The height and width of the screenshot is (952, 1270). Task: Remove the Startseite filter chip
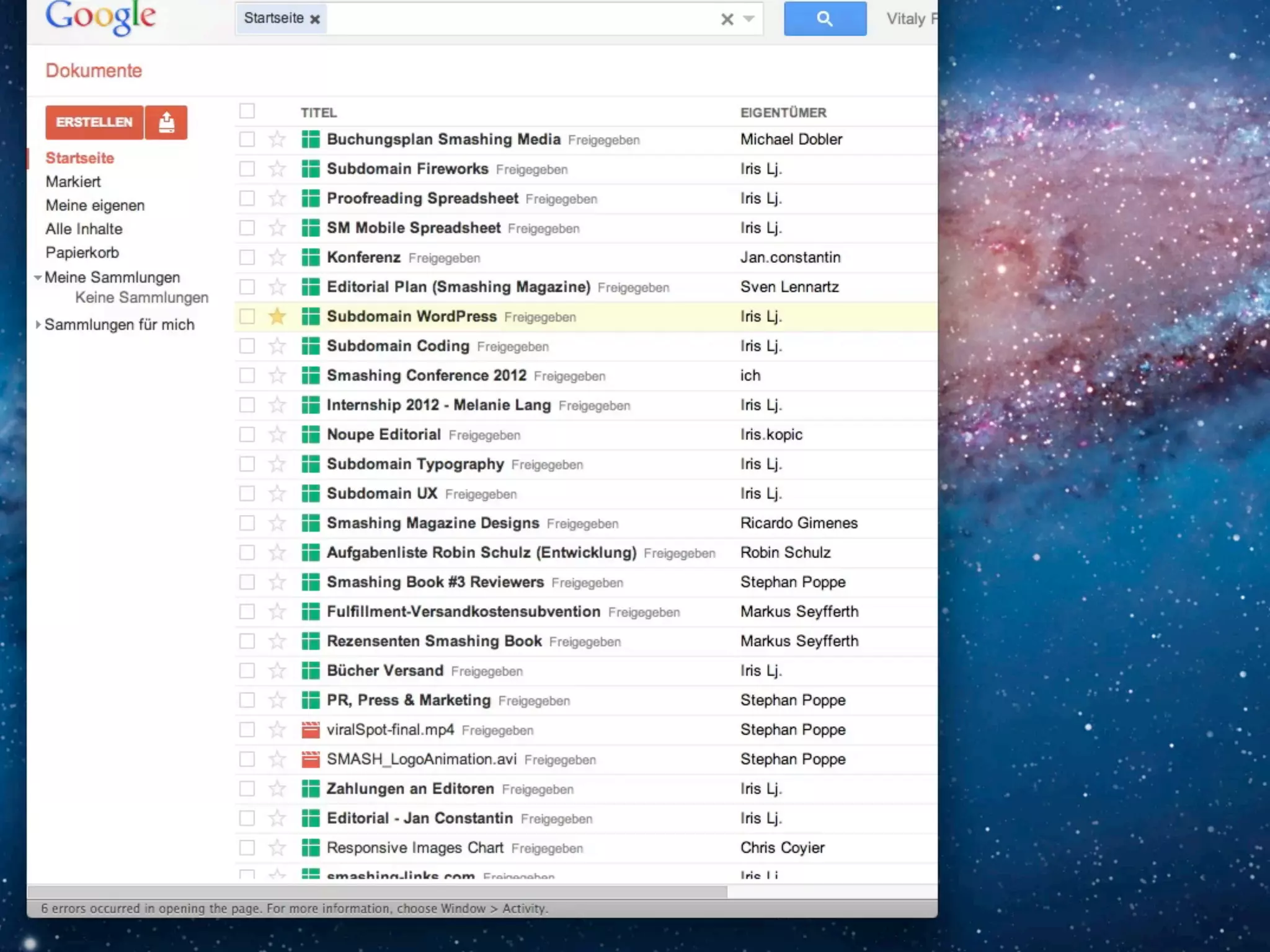click(315, 19)
